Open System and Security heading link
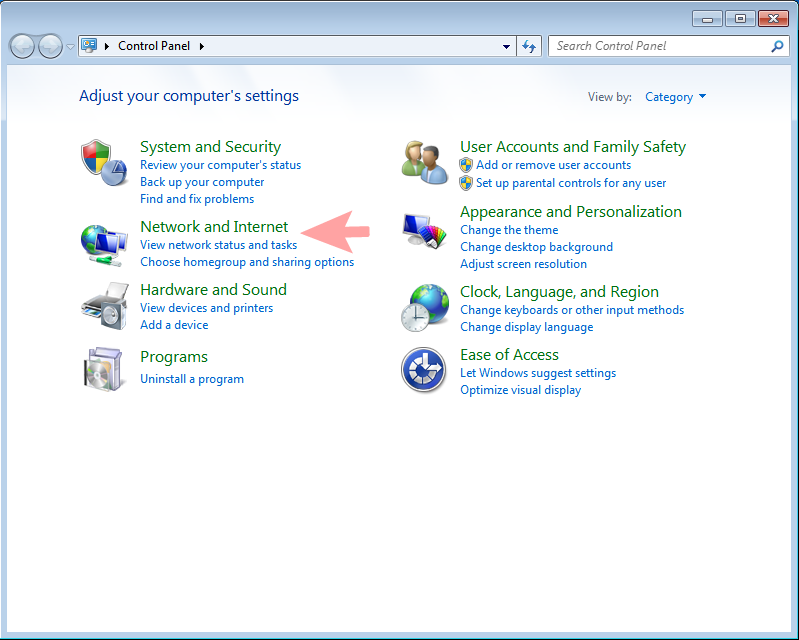This screenshot has width=799, height=640. [x=210, y=147]
